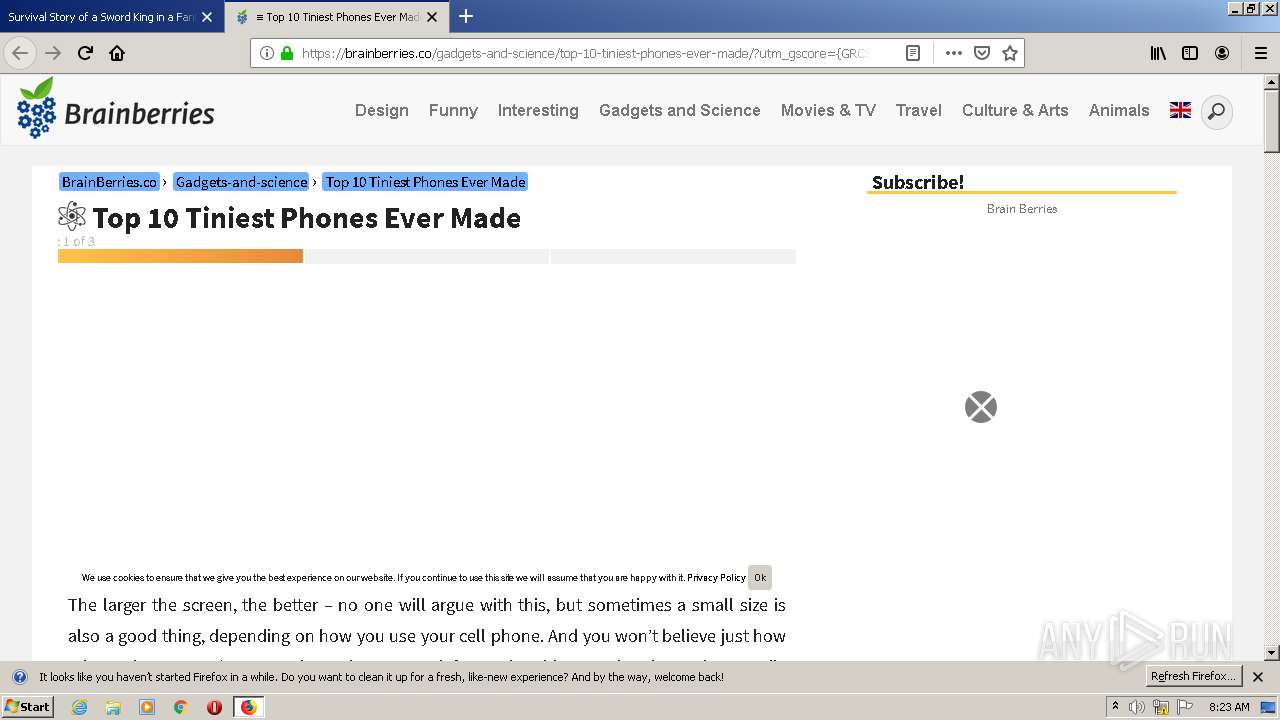The width and height of the screenshot is (1280, 720).
Task: Dismiss the Firefox refresh notification bar
Action: point(1258,677)
